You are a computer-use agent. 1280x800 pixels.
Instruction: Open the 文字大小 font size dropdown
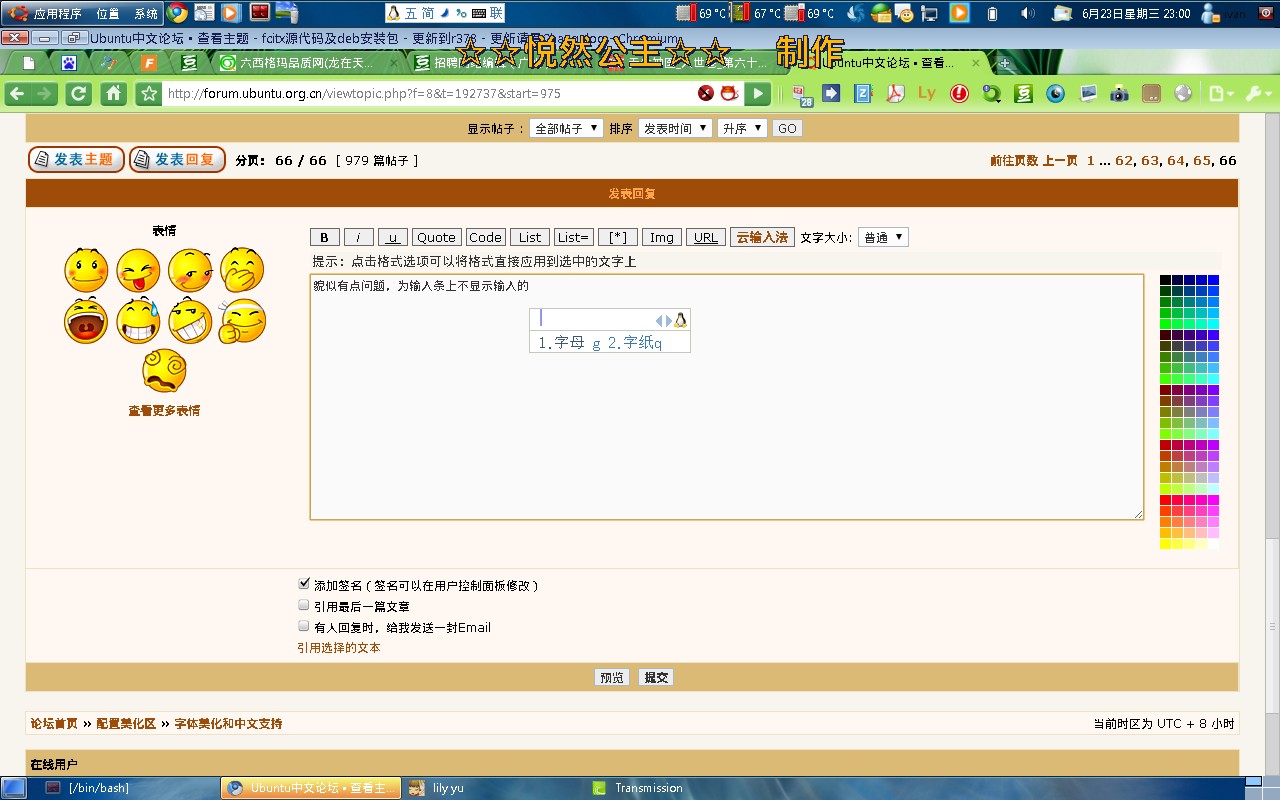point(883,237)
